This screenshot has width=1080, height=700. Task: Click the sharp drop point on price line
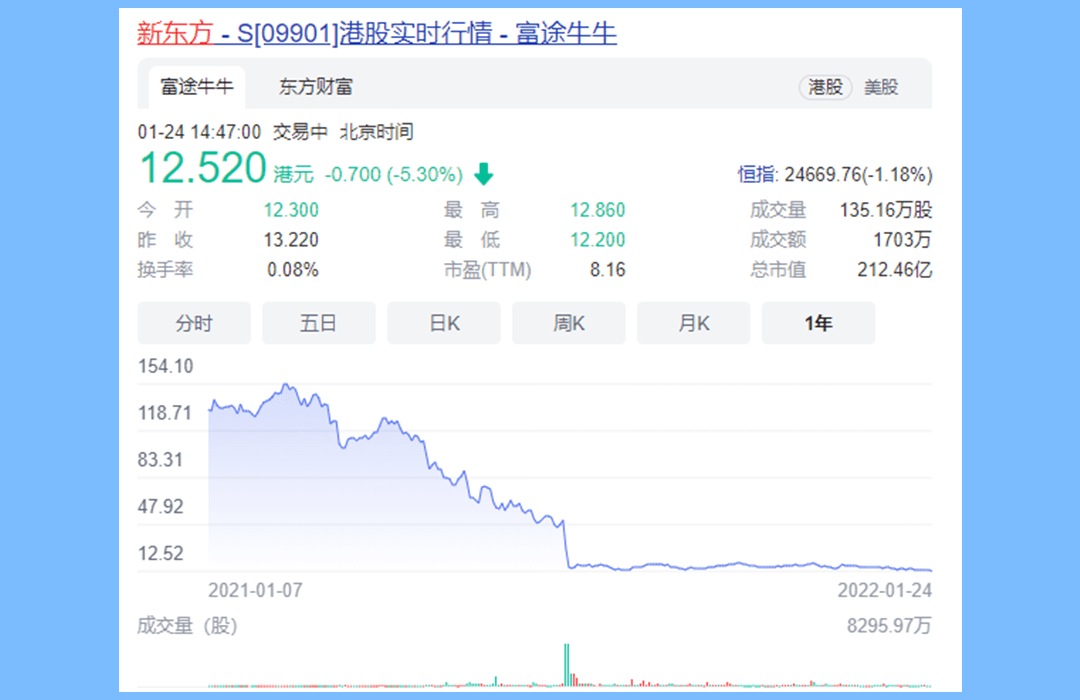pyautogui.click(x=566, y=544)
